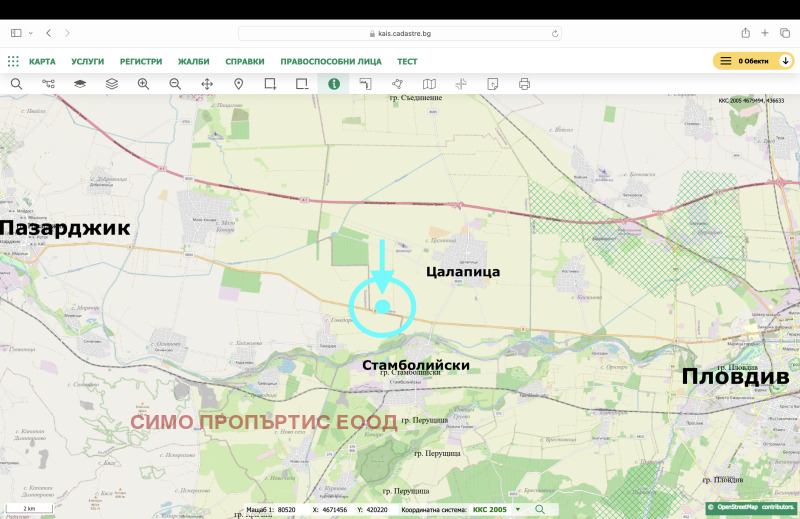Toggle the info identify tool
Viewport: 800px width, 519px height.
pyautogui.click(x=334, y=84)
